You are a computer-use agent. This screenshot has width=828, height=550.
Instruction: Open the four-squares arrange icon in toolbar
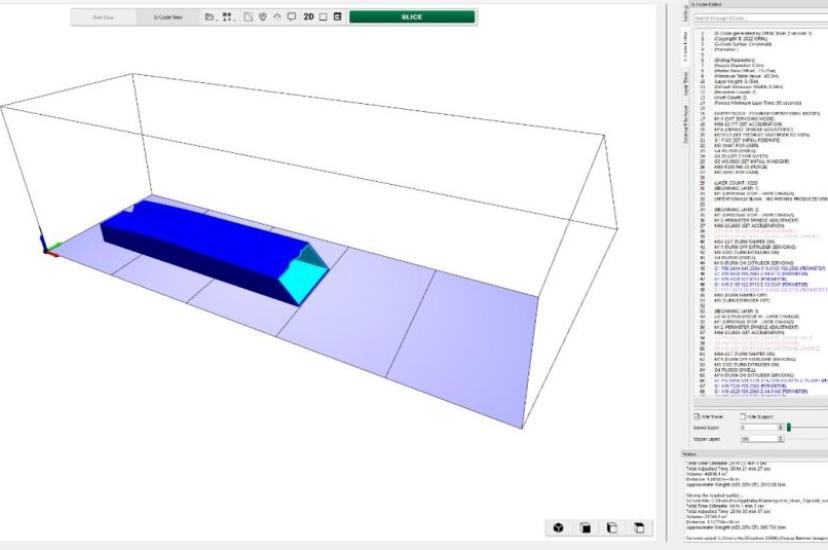click(227, 17)
